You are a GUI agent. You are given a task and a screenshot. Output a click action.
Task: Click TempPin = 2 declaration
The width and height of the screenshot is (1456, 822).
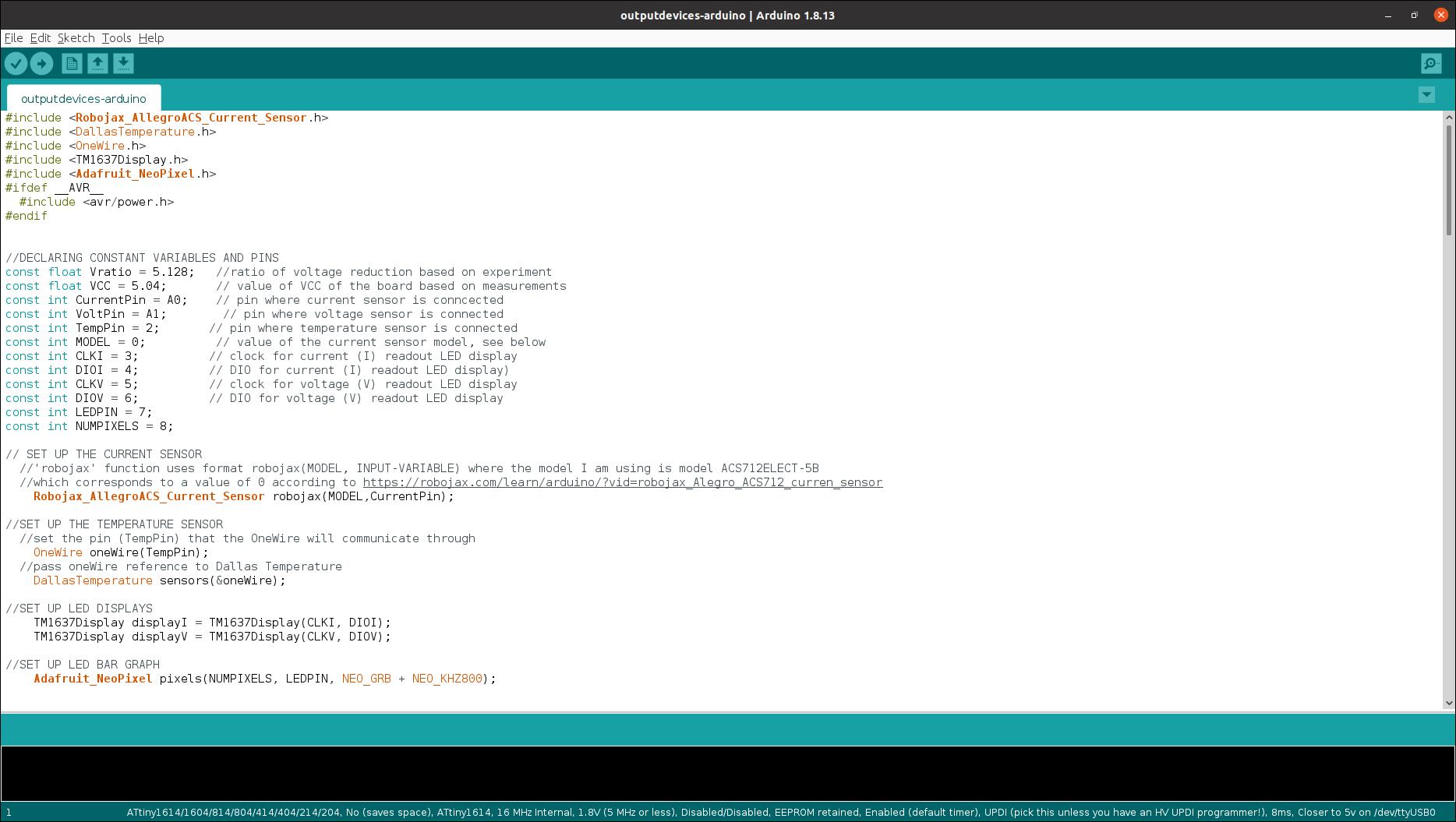point(83,328)
